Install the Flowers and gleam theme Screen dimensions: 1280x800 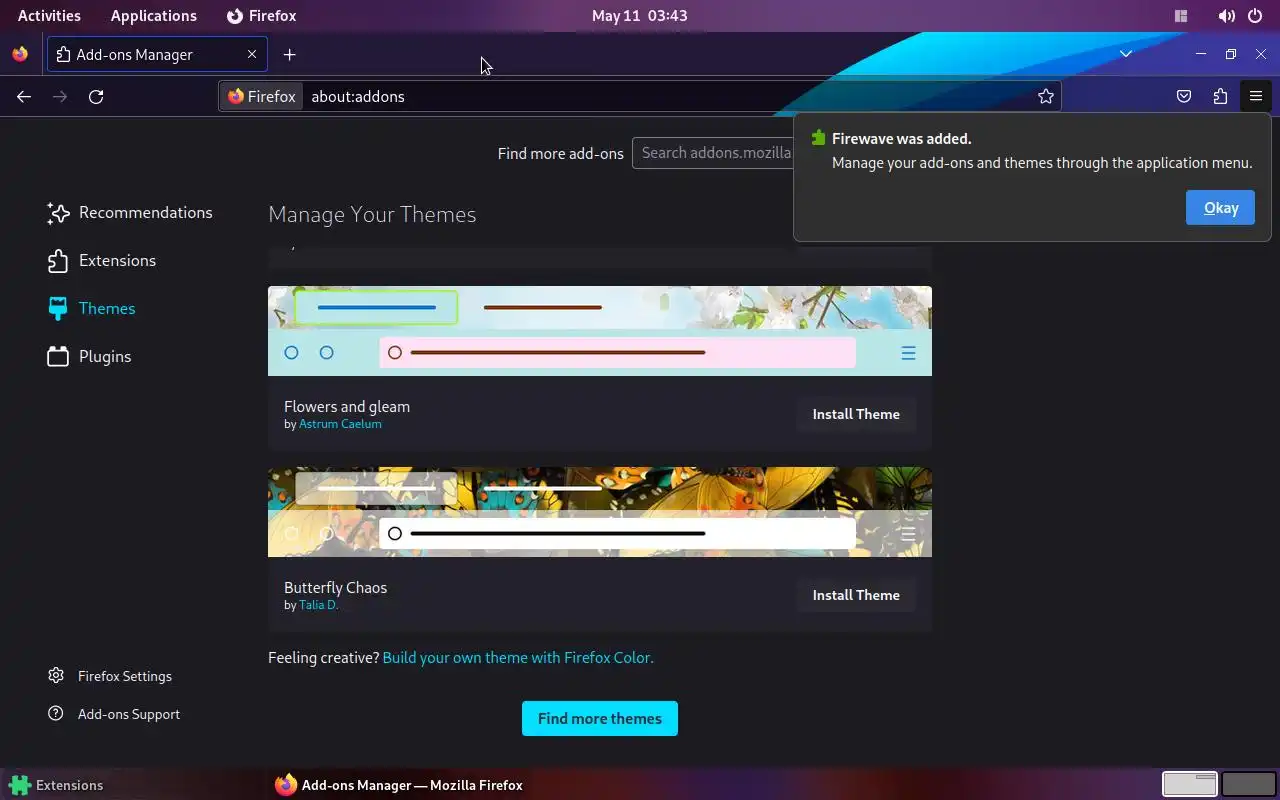coord(856,414)
